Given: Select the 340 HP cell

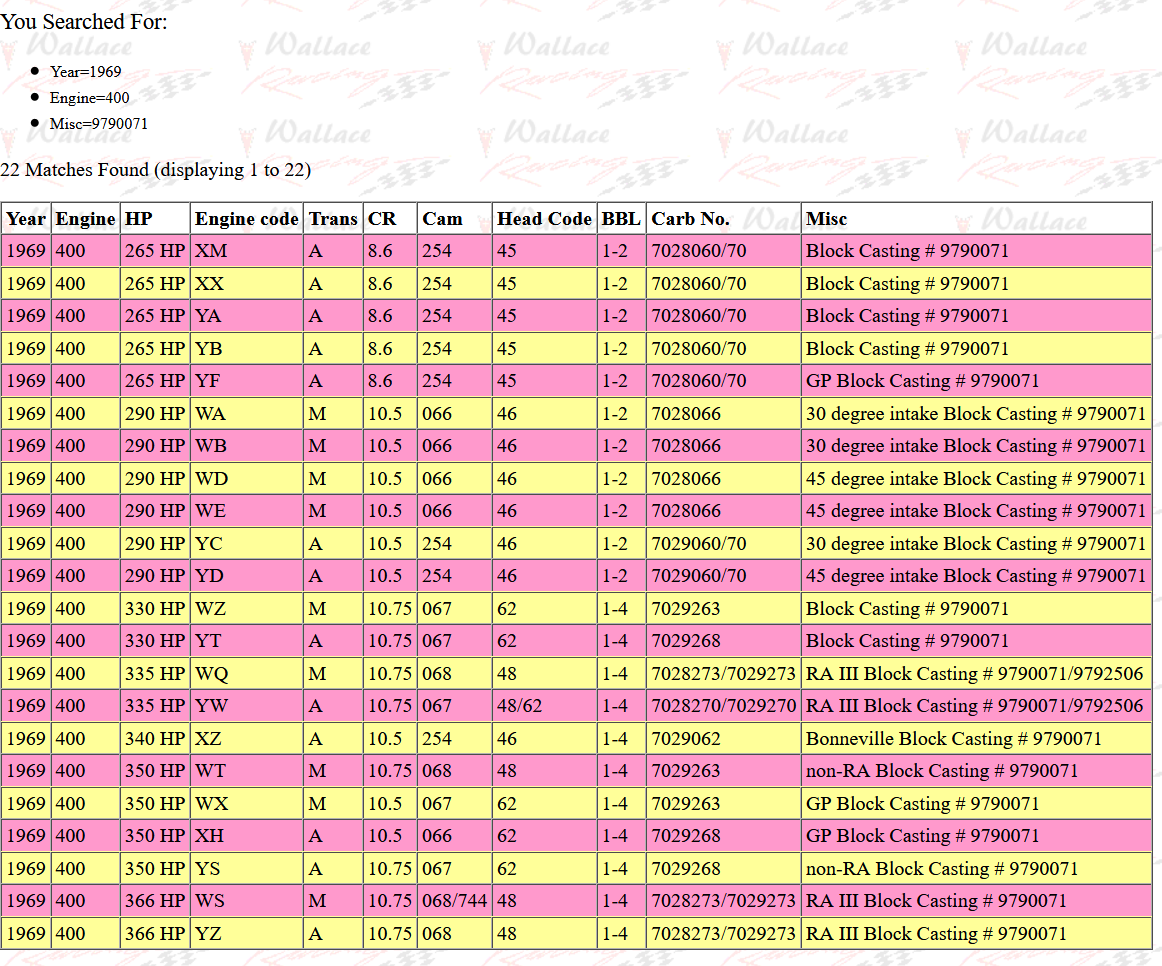Looking at the screenshot, I should click(155, 739).
